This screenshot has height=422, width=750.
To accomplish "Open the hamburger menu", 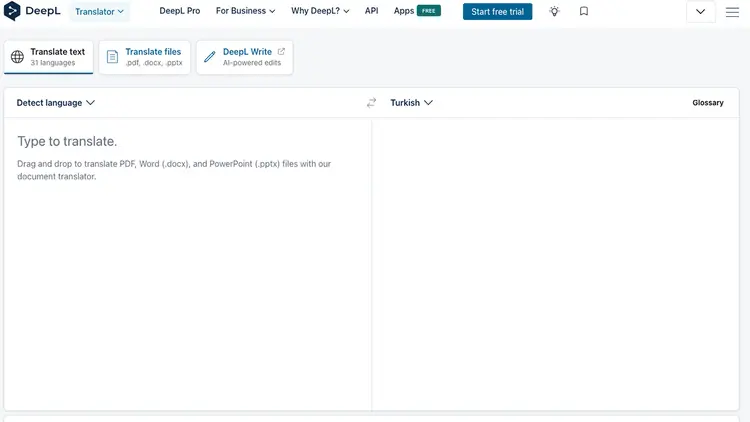I will tap(732, 11).
